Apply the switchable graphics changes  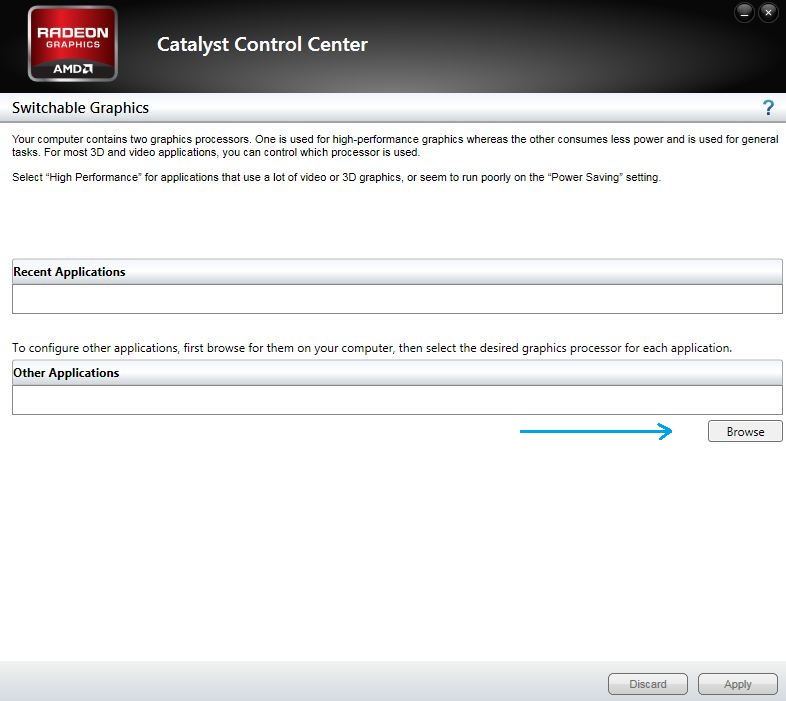737,684
